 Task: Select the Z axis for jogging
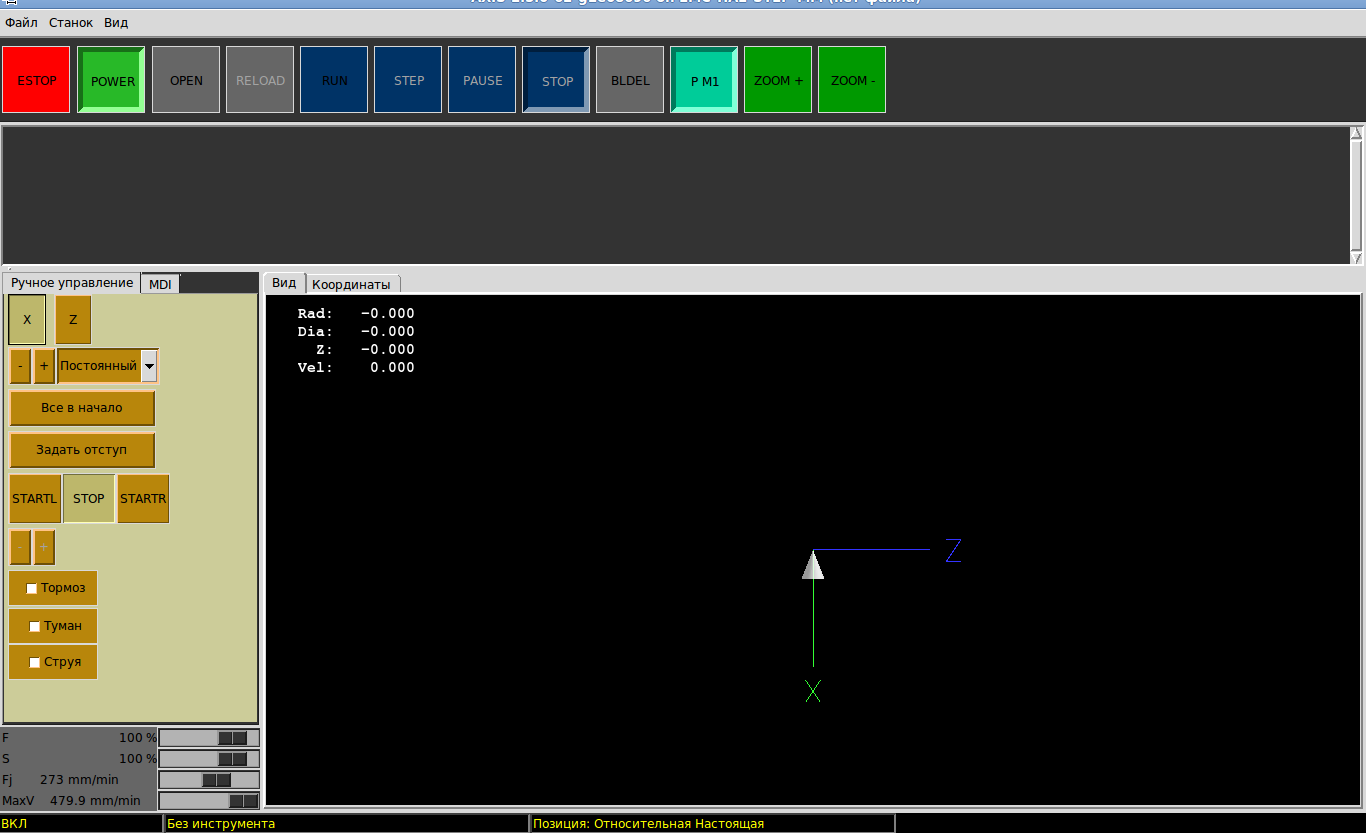tap(73, 320)
